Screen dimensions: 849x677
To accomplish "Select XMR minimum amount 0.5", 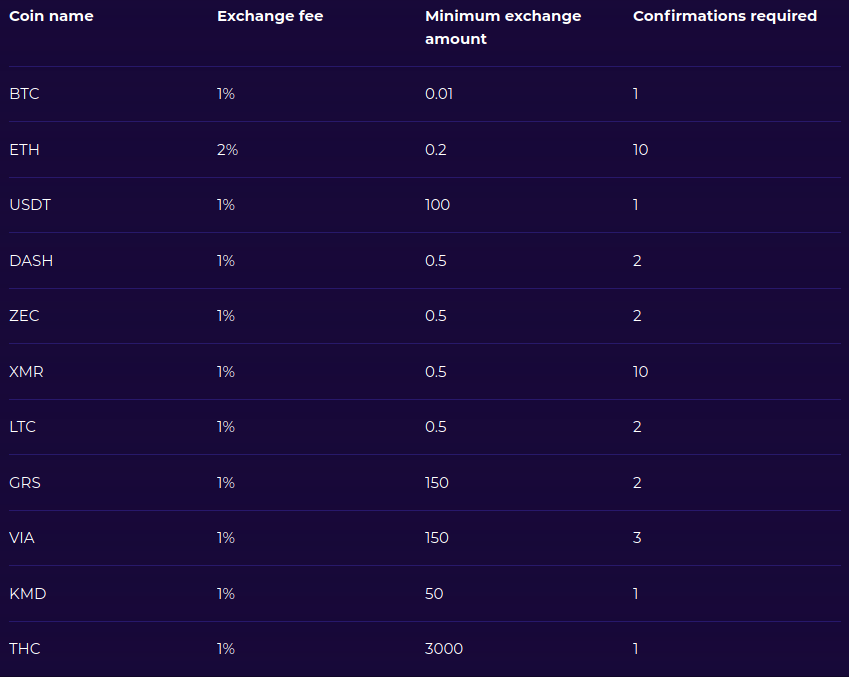I will pyautogui.click(x=436, y=372).
